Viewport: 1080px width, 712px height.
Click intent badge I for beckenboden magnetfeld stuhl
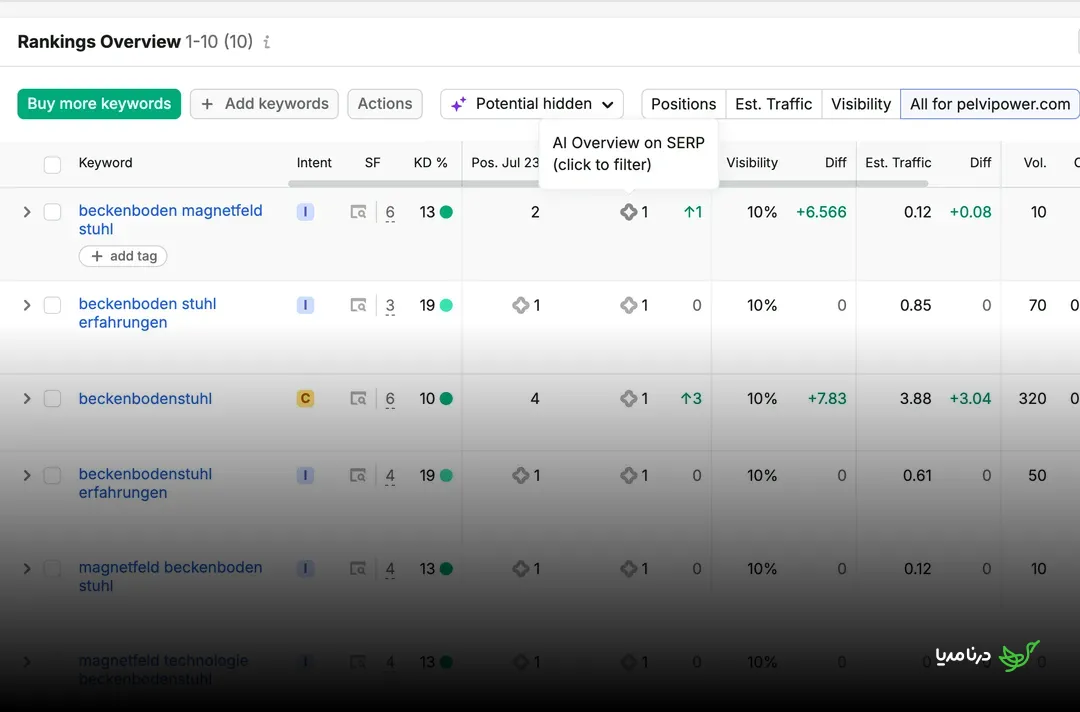tap(305, 212)
